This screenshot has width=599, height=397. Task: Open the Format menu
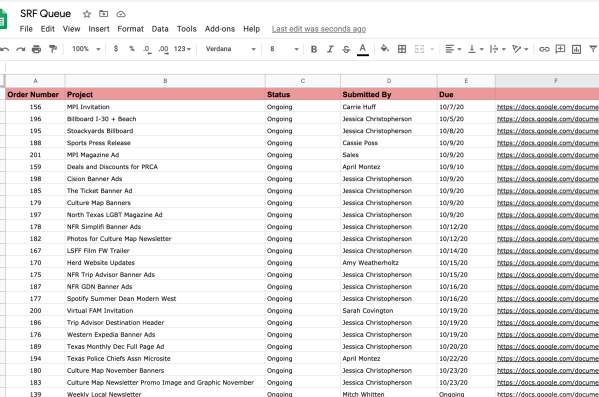131,29
